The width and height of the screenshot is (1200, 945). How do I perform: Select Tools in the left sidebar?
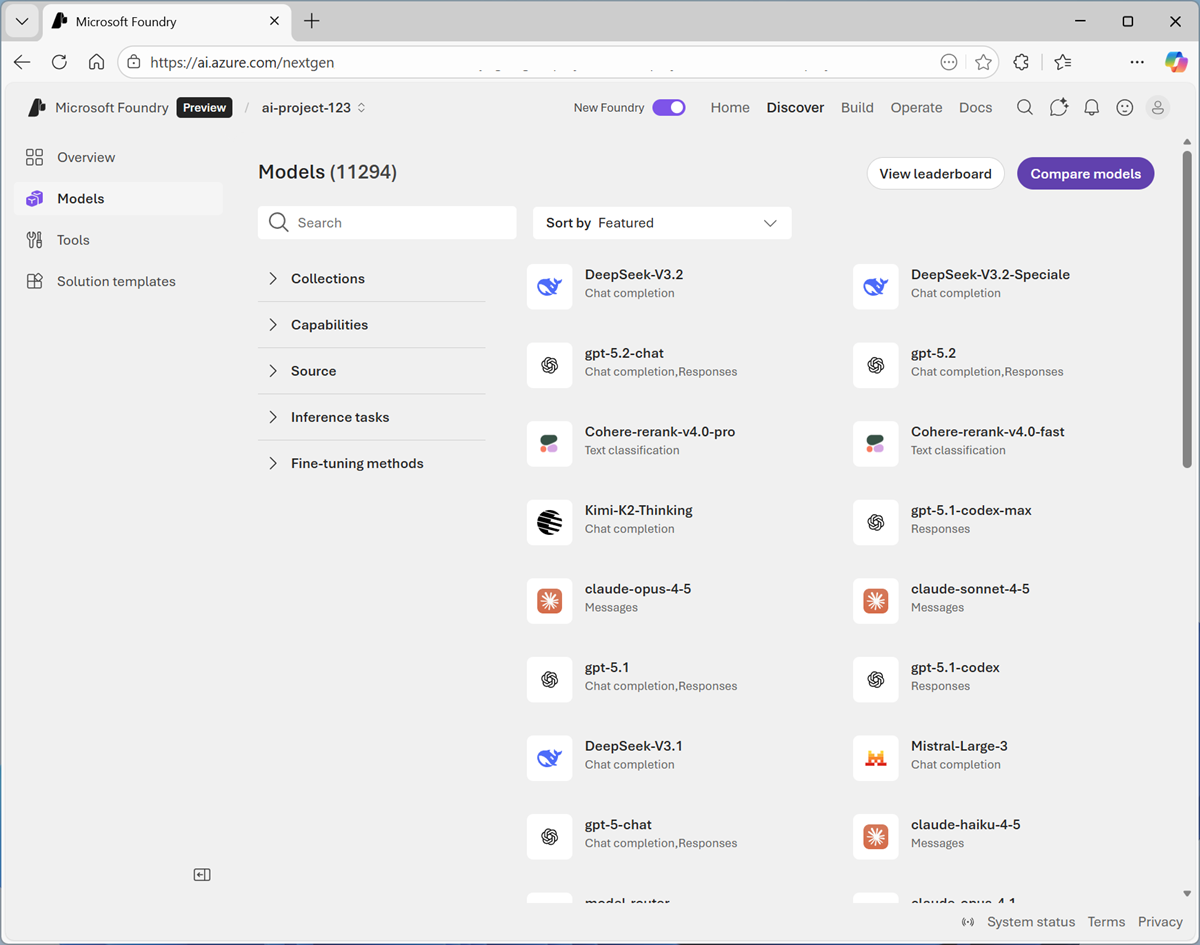73,240
